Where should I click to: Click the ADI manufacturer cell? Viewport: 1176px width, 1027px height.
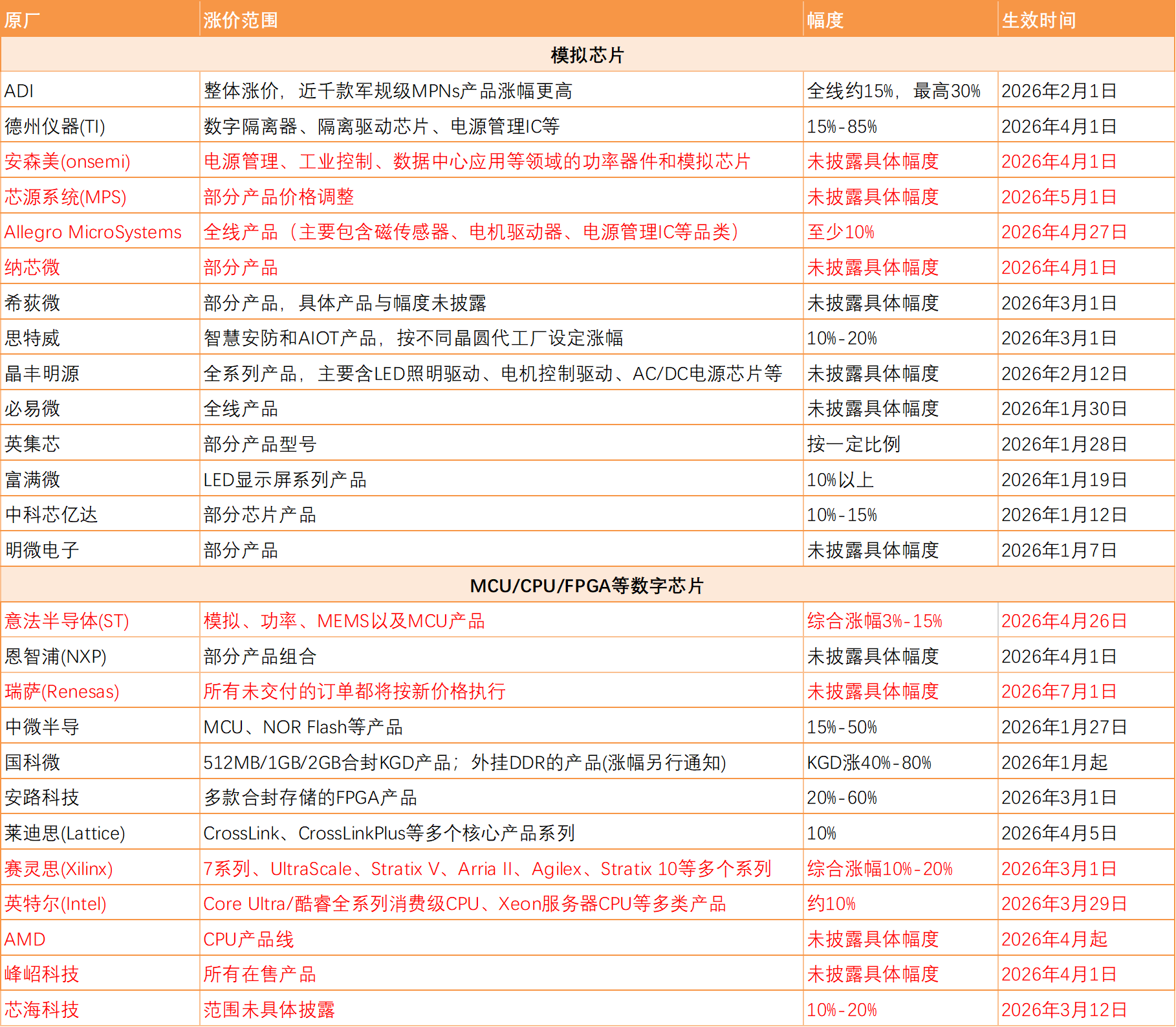pyautogui.click(x=19, y=91)
